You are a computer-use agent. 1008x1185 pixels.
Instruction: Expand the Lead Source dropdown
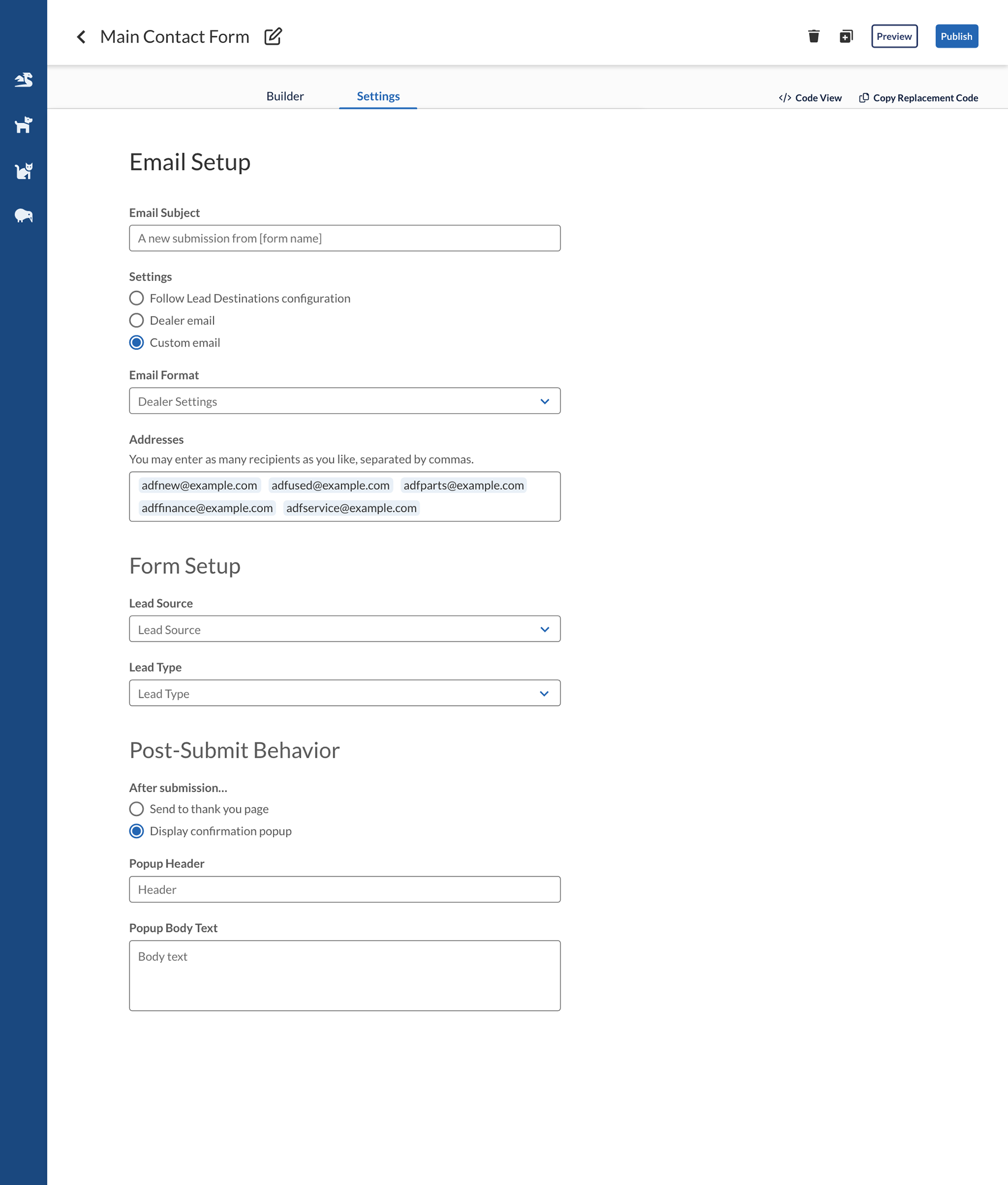344,629
